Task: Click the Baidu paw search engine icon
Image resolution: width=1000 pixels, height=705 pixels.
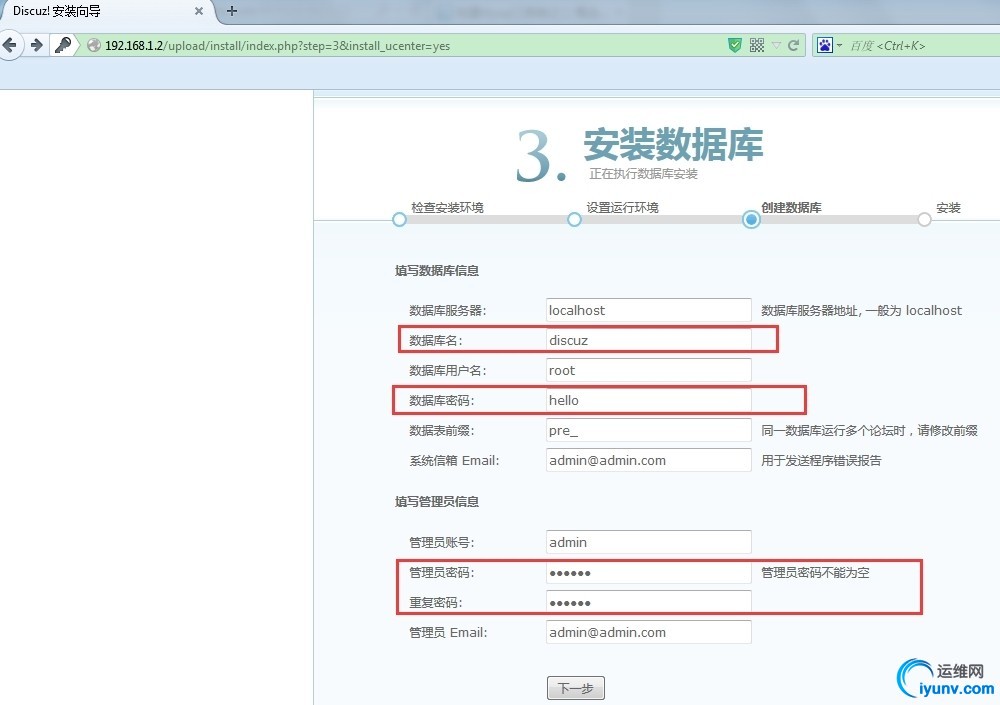Action: tap(825, 45)
